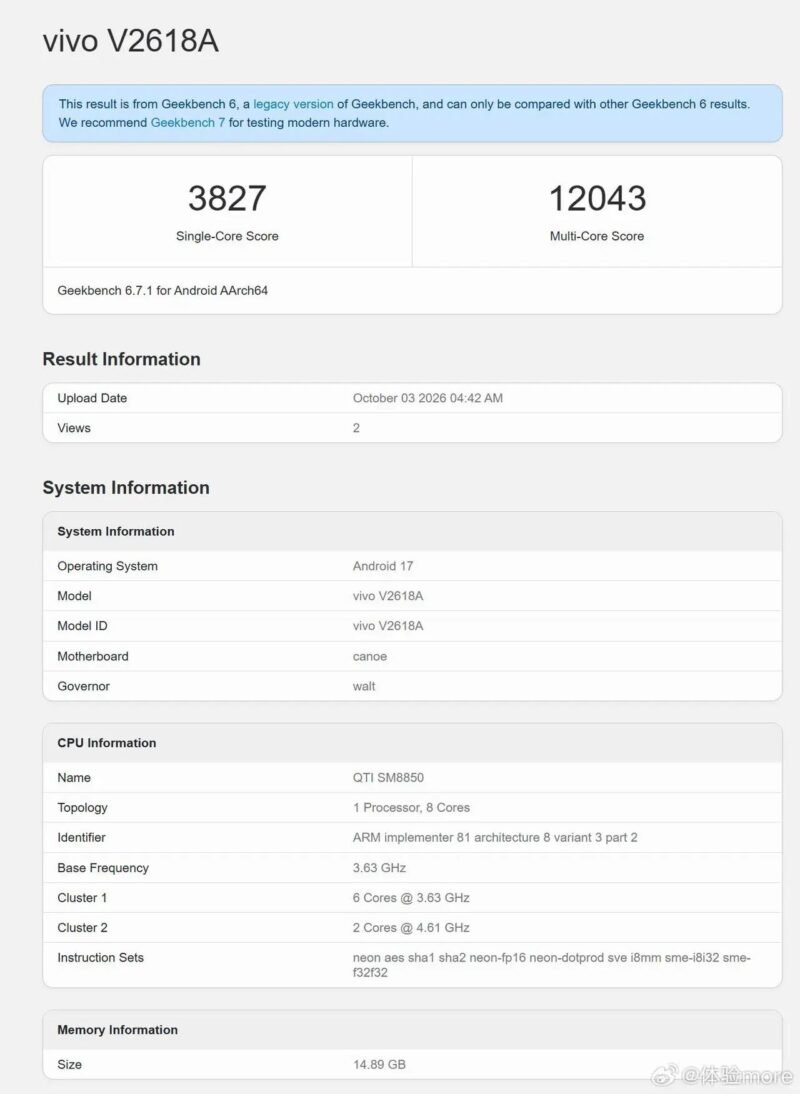
Task: Select the memory size 14.89 GB
Action: (379, 1065)
